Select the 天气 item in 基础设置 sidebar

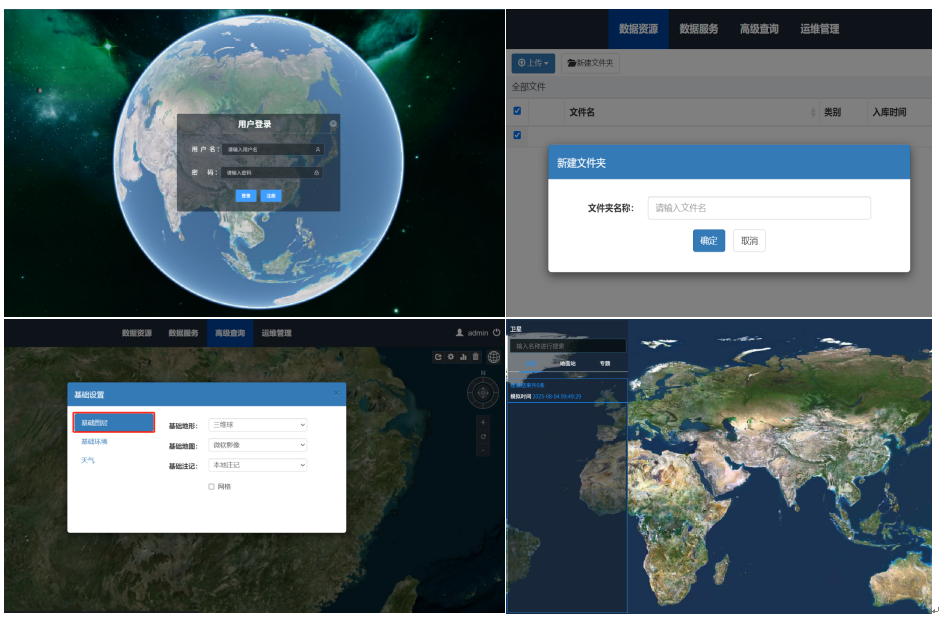[88, 460]
